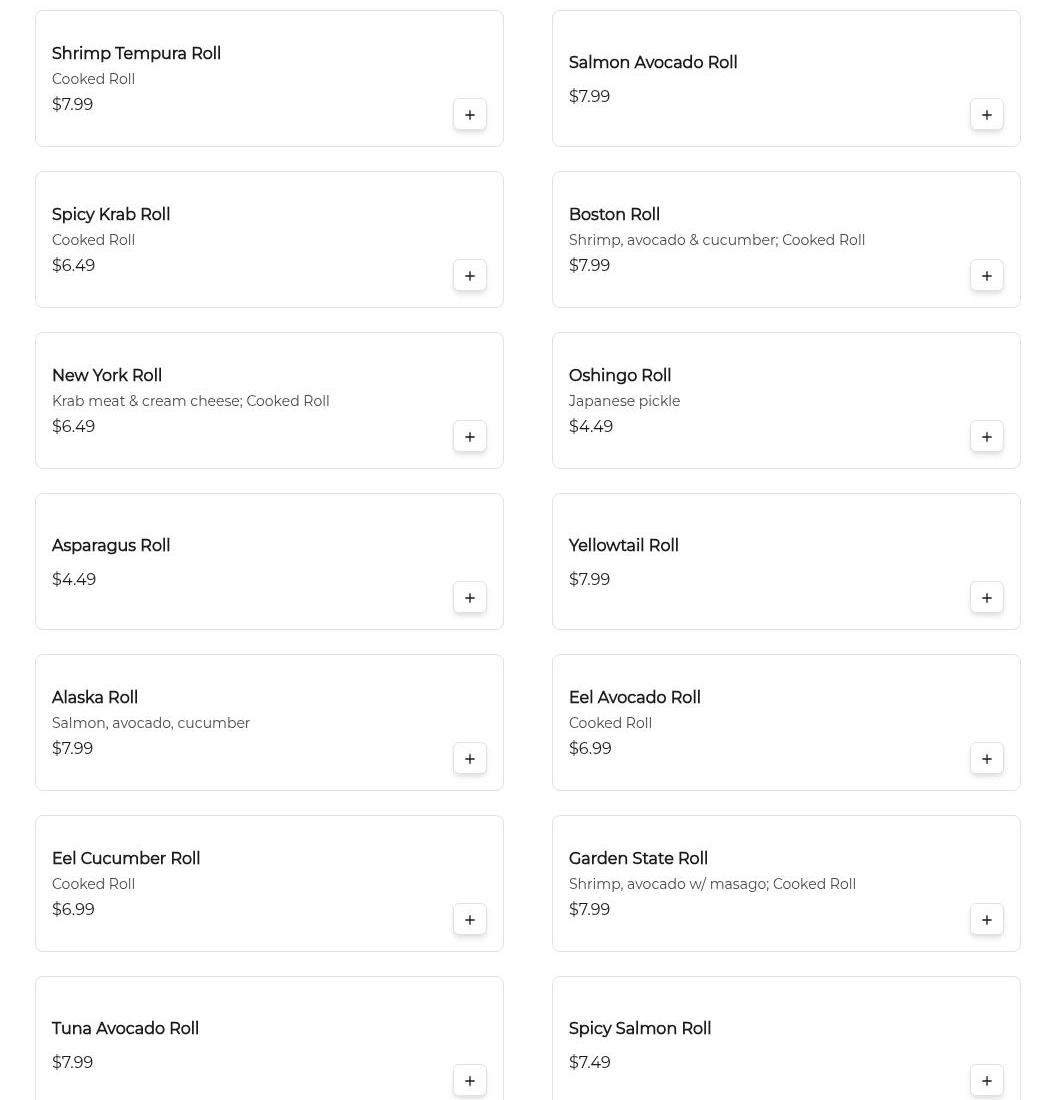
Task: Open the Eel Cucumber Roll name
Action: click(126, 859)
